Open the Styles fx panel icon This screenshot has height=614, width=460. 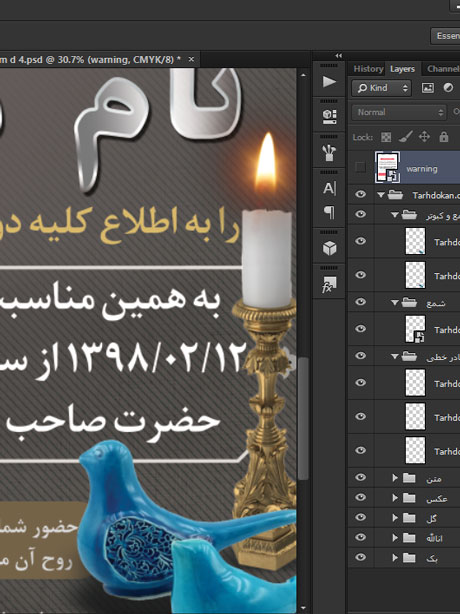click(329, 284)
